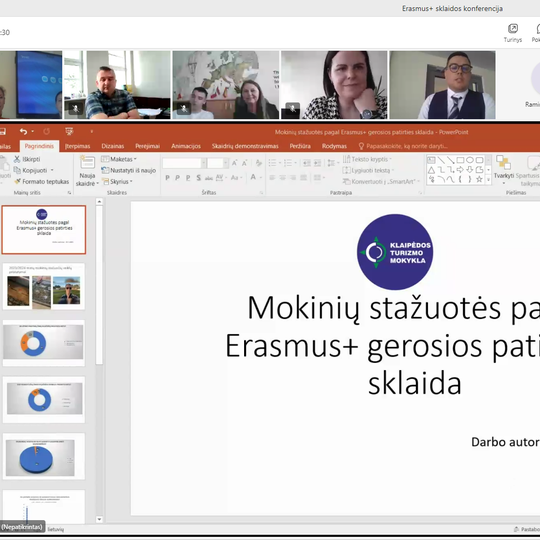Click the Undo arrow in PowerPoint toolbar
The width and height of the screenshot is (540, 540).
point(23,131)
